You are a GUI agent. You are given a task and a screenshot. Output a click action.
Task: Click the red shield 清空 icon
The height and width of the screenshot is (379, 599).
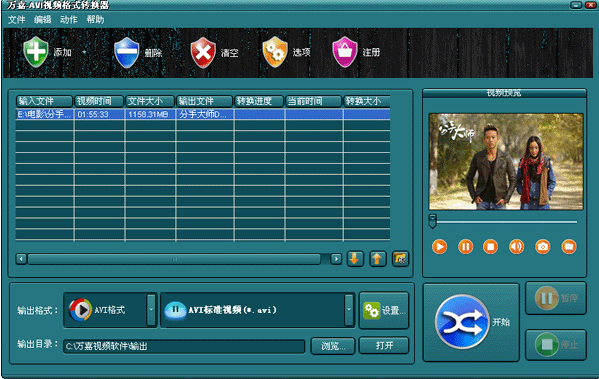pyautogui.click(x=203, y=52)
